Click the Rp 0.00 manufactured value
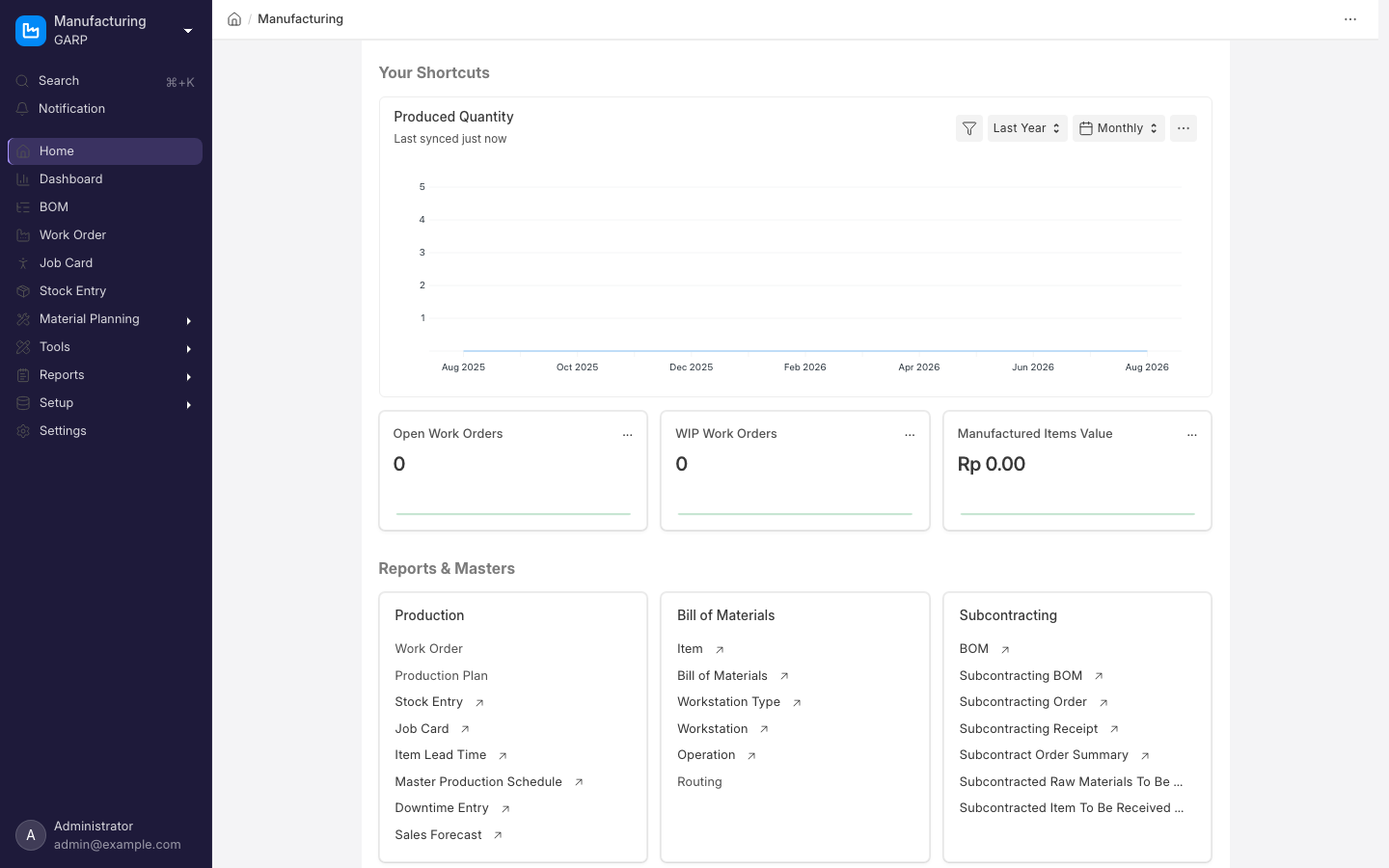Image resolution: width=1389 pixels, height=868 pixels. 991,464
